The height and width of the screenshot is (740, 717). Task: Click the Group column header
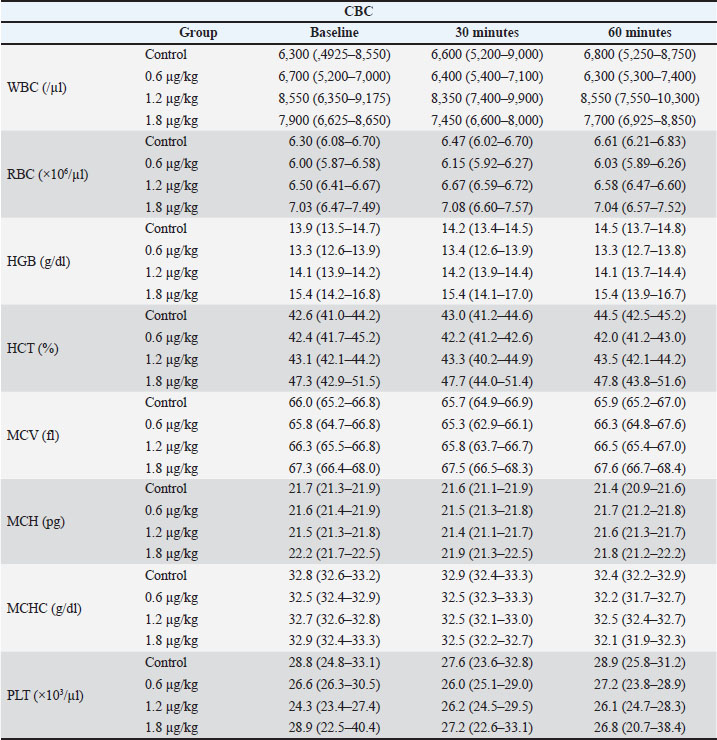pos(198,33)
